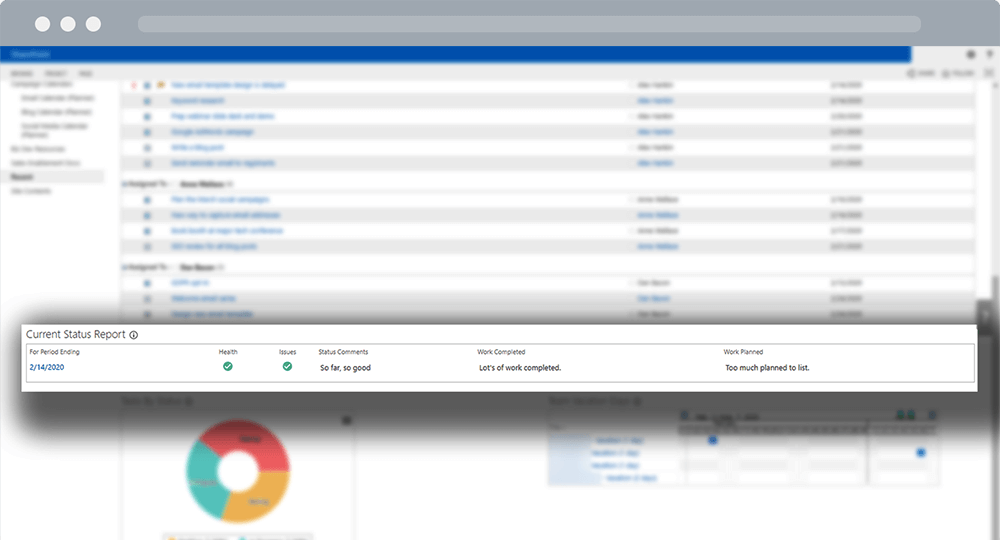Image resolution: width=1000 pixels, height=540 pixels.
Task: Click the 'Work Completed' column header
Action: coord(501,352)
